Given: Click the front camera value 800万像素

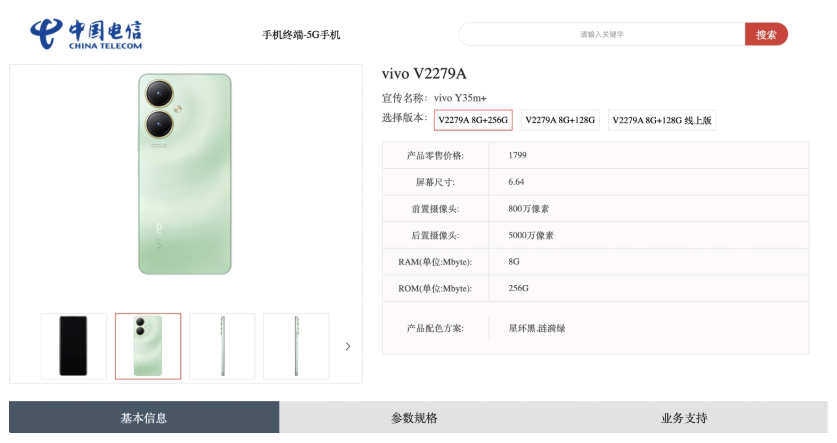Looking at the screenshot, I should coord(528,209).
